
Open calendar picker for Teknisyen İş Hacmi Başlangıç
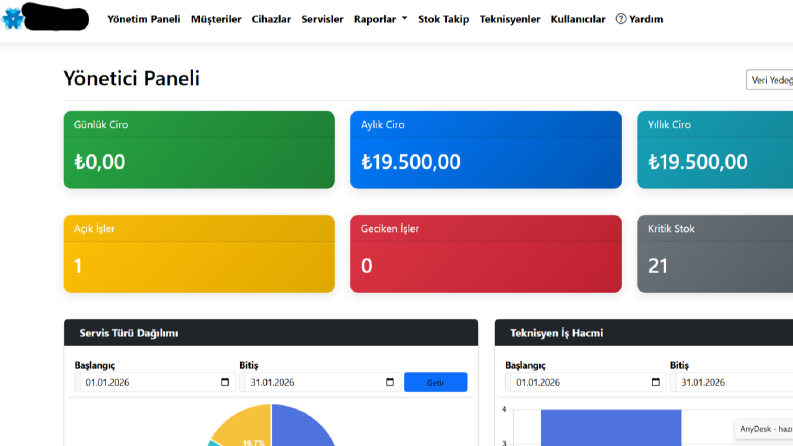(x=656, y=382)
